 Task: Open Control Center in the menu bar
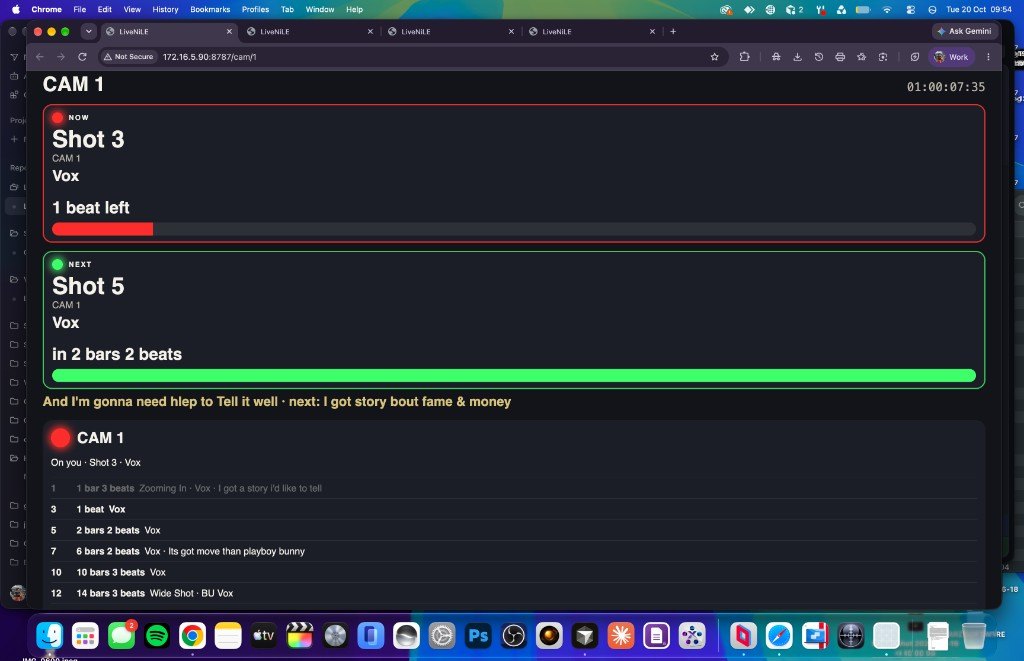(910, 10)
